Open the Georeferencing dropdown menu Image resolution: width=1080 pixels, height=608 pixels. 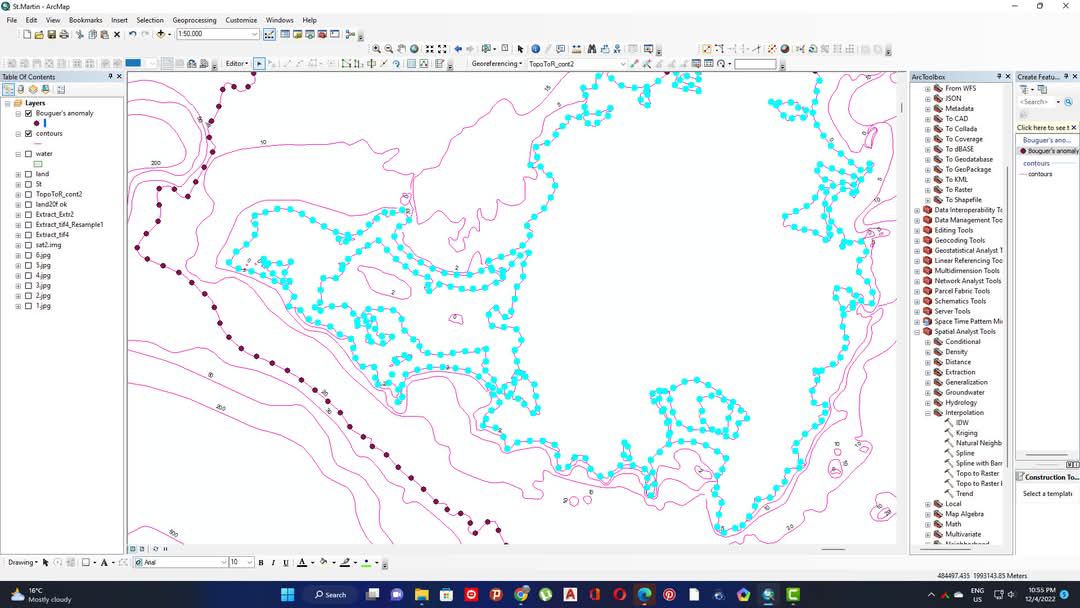tap(497, 63)
